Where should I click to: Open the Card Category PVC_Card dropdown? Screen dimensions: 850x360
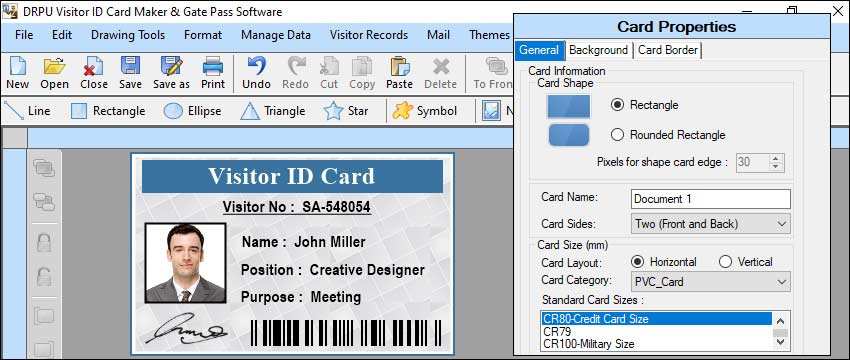(x=711, y=282)
